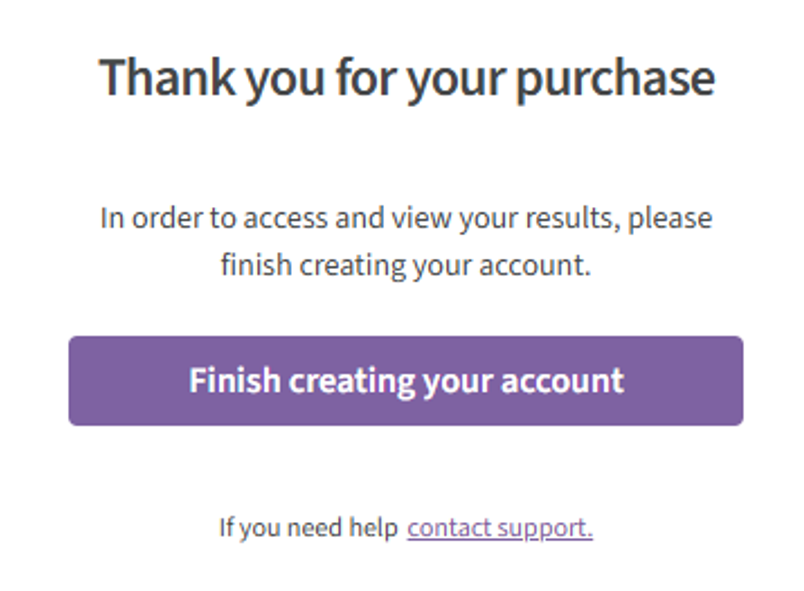Click the word please in the instructions

(x=670, y=219)
